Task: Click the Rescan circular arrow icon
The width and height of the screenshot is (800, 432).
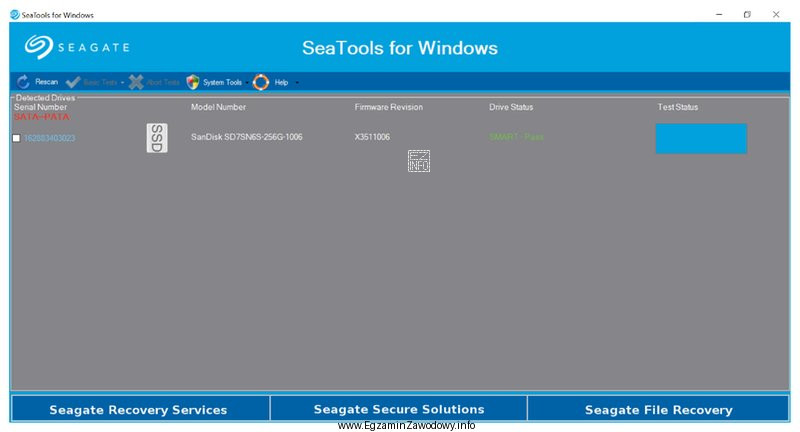Action: [23, 82]
